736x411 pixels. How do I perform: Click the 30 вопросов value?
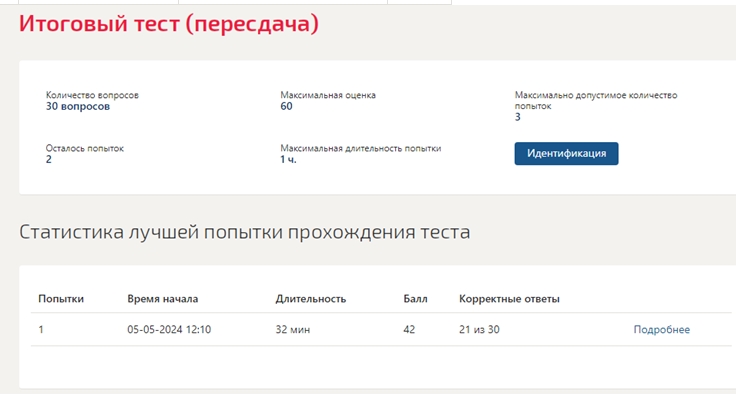click(x=78, y=107)
